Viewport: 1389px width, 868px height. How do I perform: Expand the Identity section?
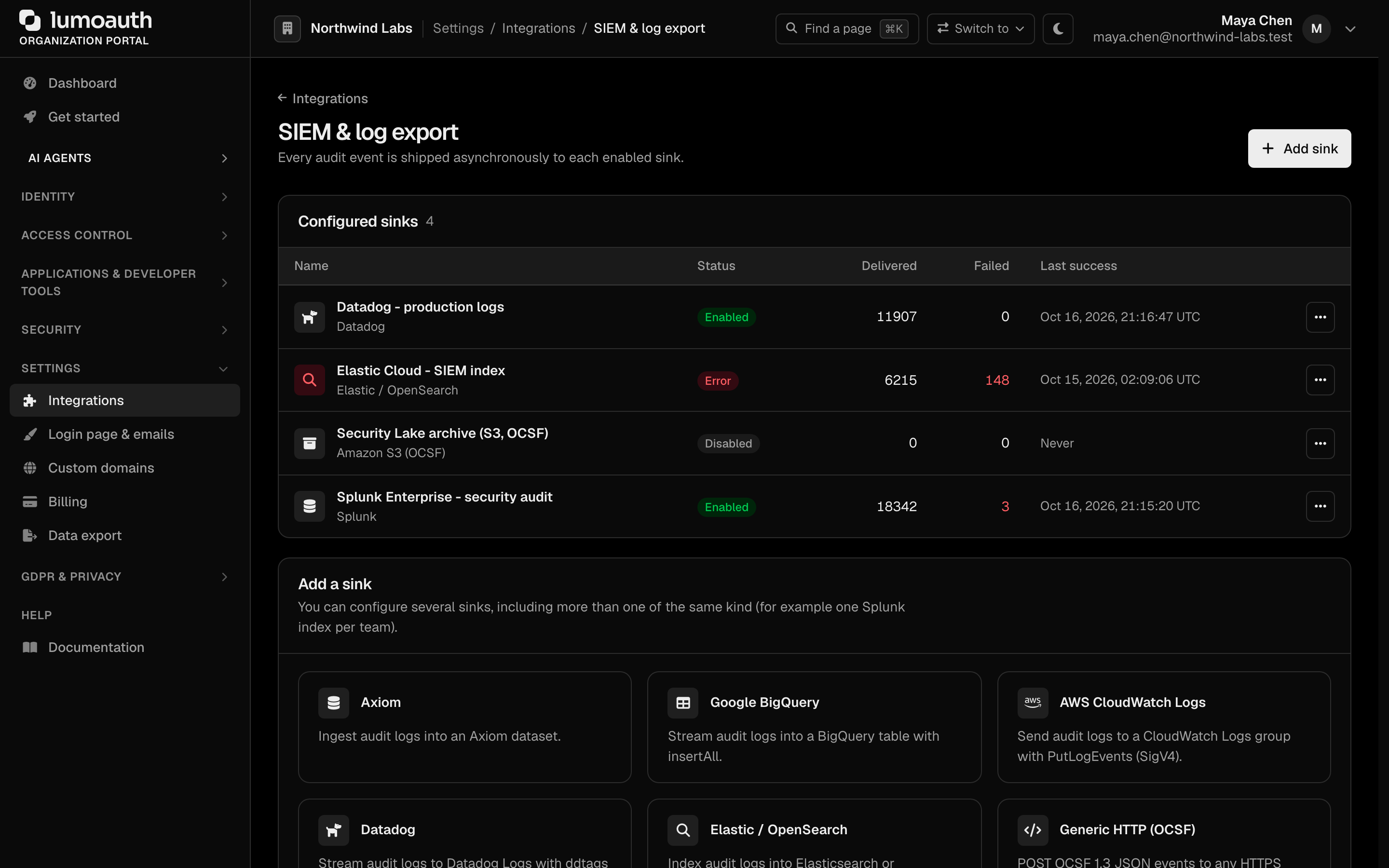[x=124, y=197]
